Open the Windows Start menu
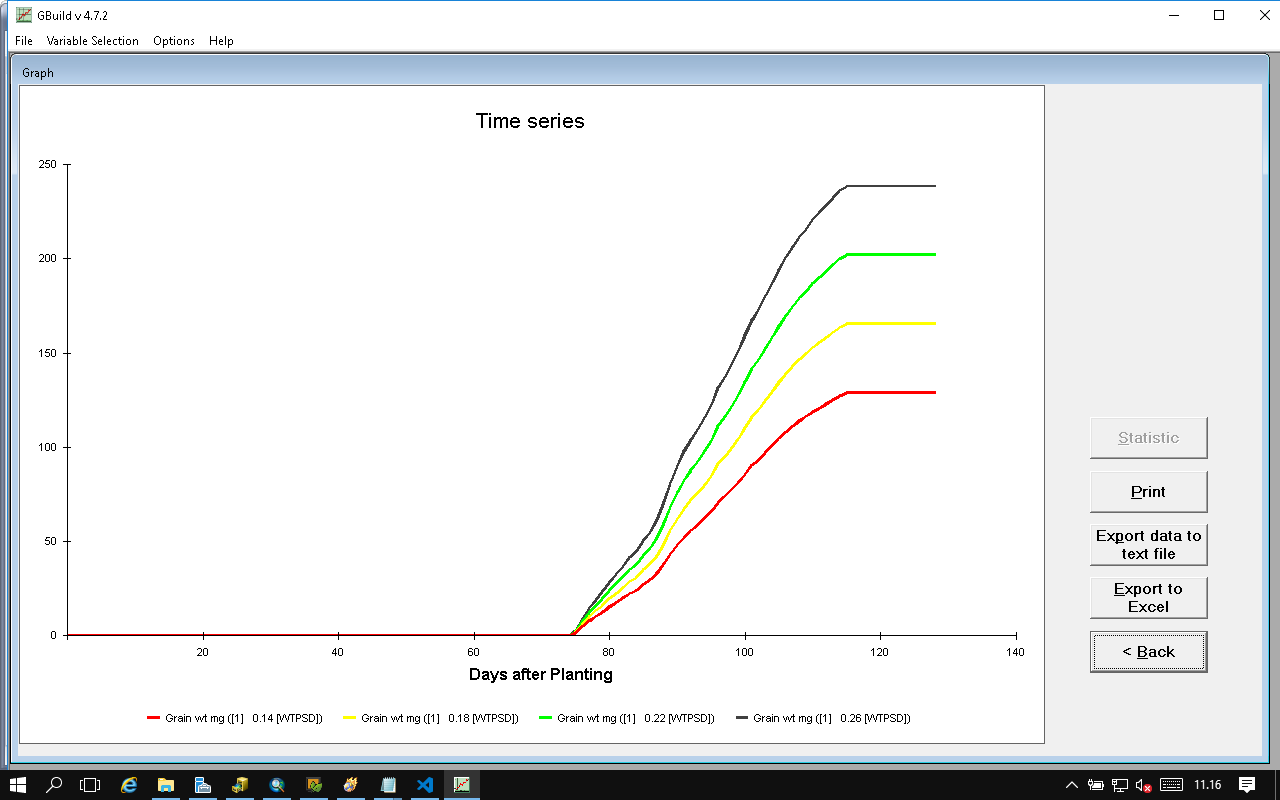This screenshot has width=1280, height=800. (18, 785)
